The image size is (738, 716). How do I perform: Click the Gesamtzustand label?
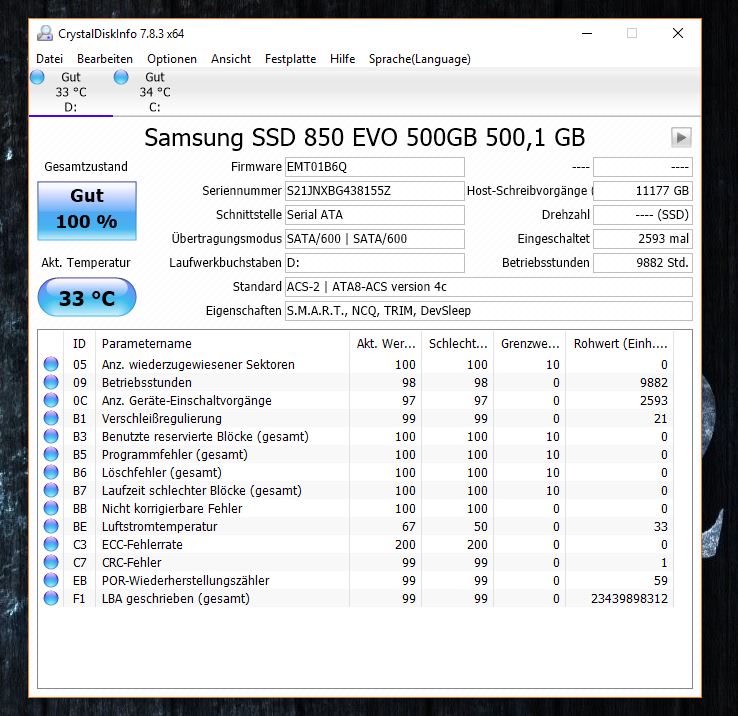pyautogui.click(x=86, y=167)
